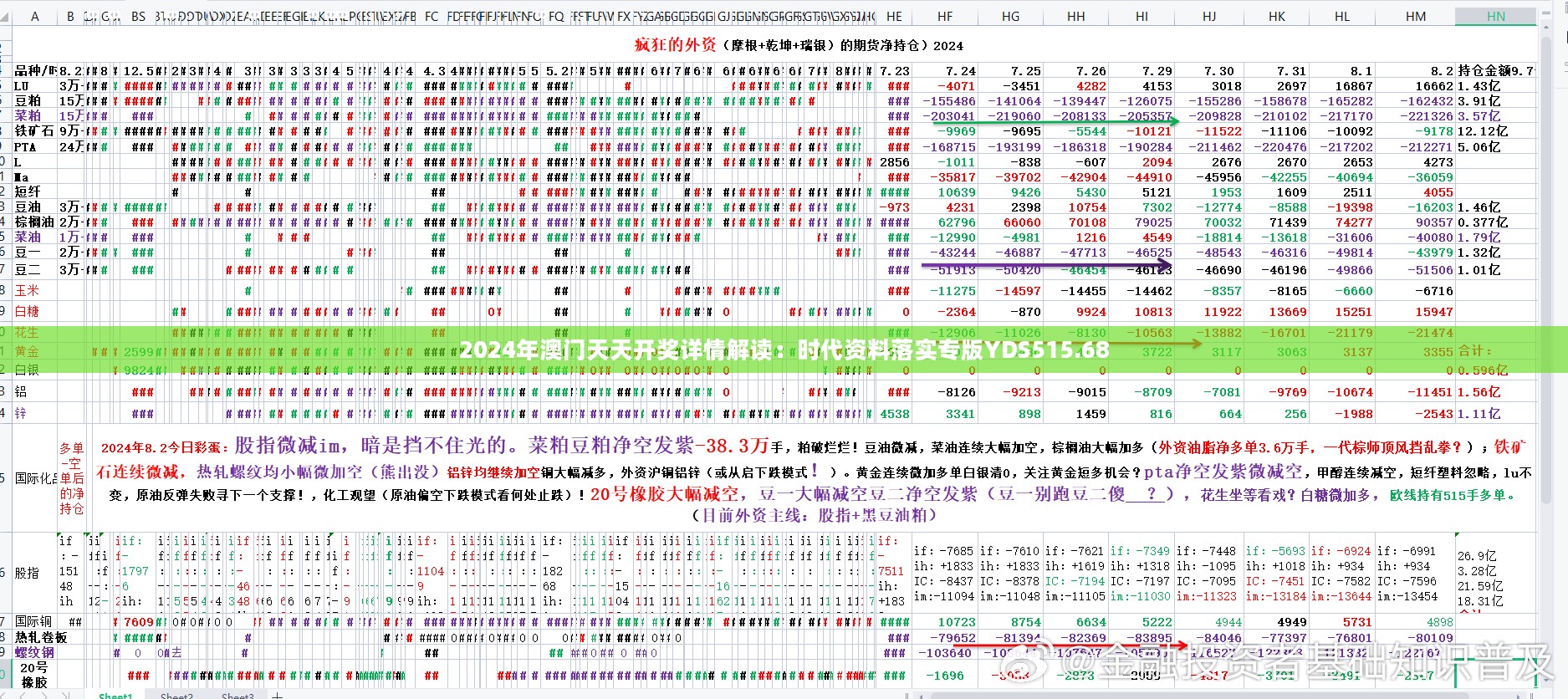Select column BS header
The image size is (1568, 699).
139,16
